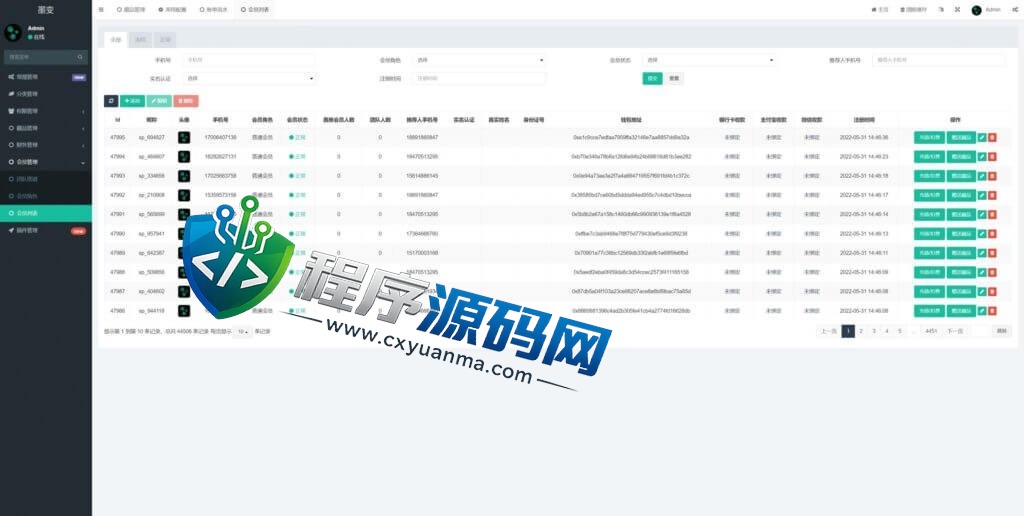Open the 会员角色 filter dropdown
The height and width of the screenshot is (516, 1024).
[479, 60]
